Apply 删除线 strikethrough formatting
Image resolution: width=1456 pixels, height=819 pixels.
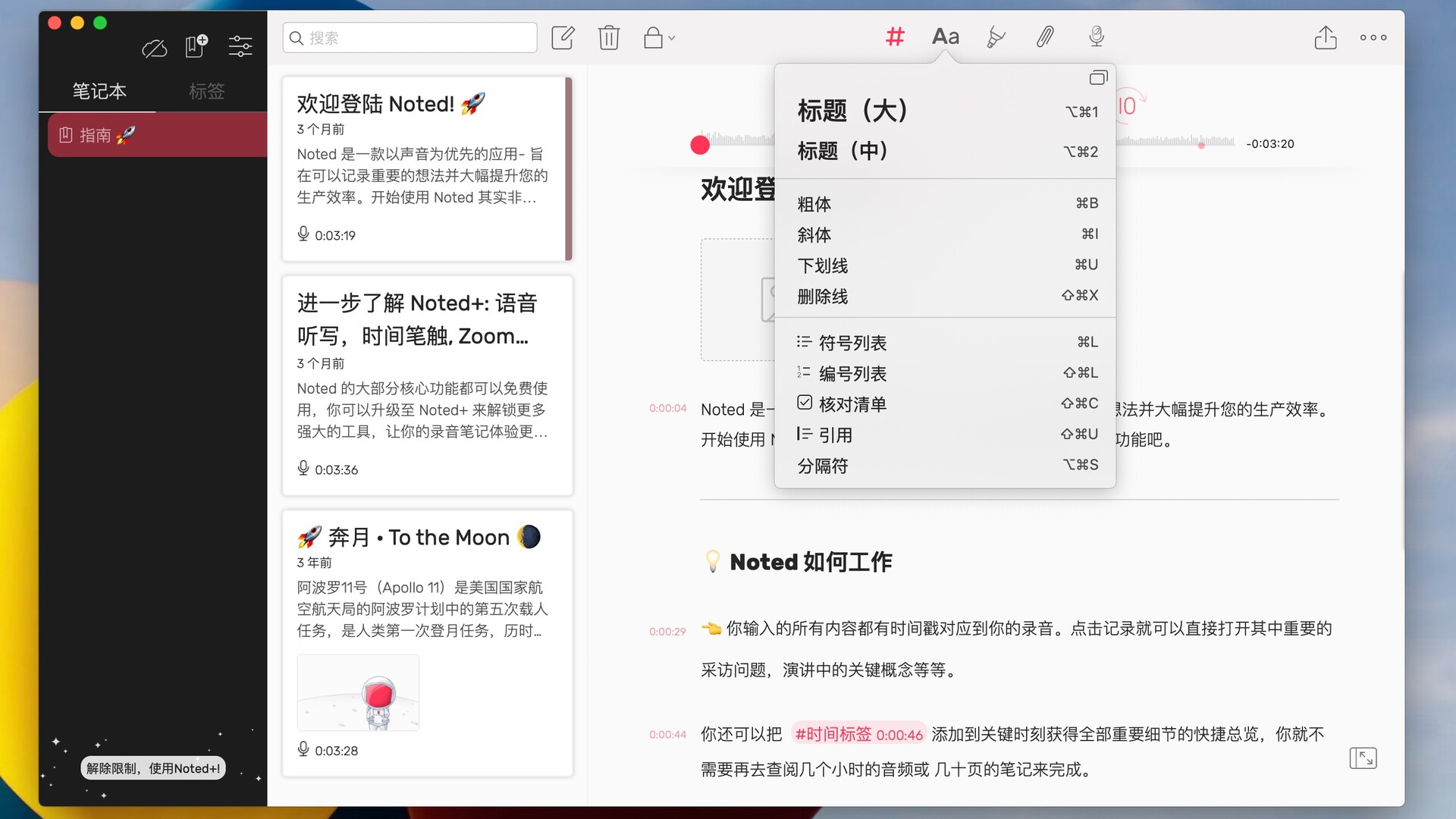coord(945,296)
